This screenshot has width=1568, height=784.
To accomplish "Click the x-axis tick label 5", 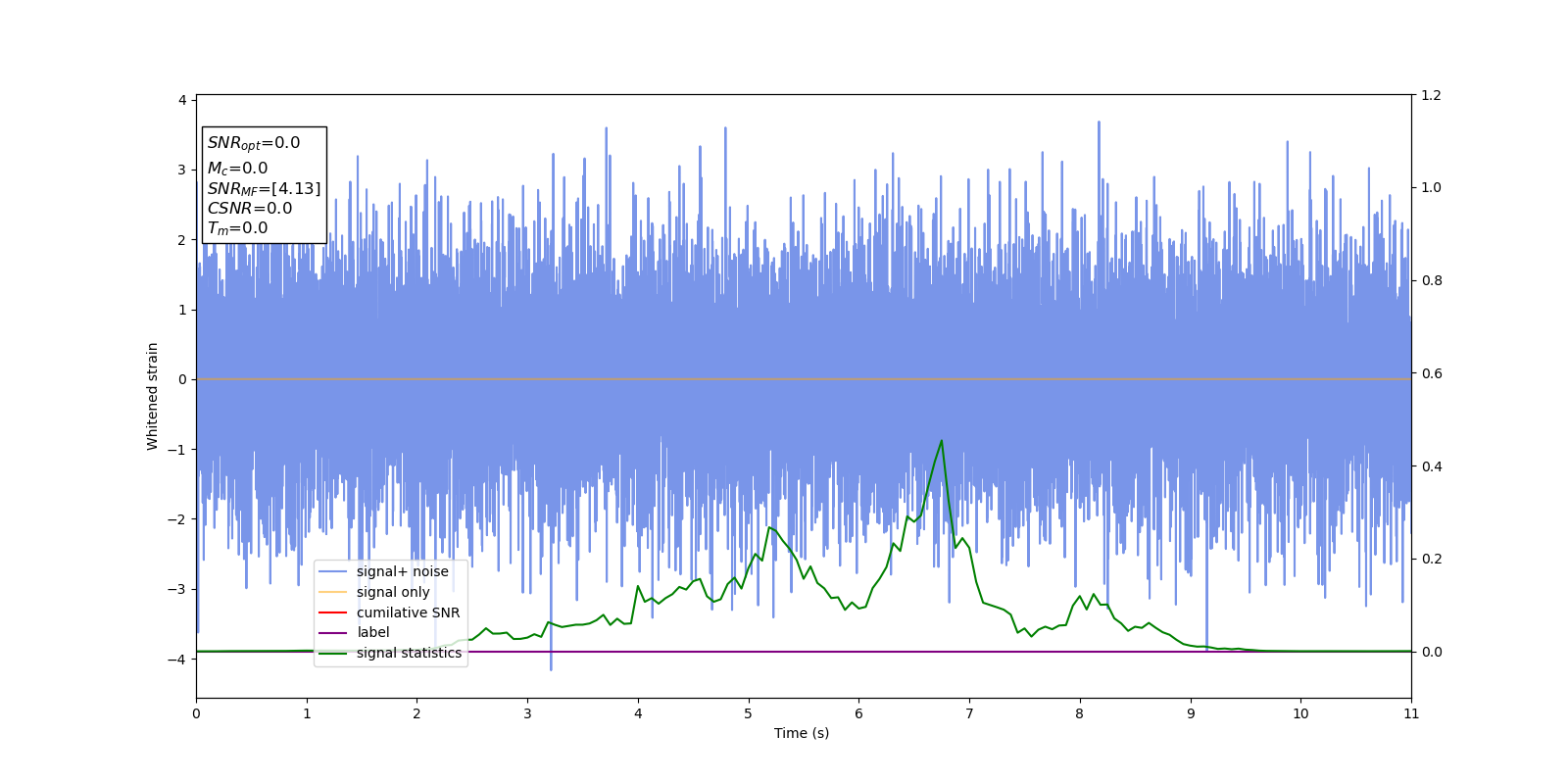I will [749, 713].
